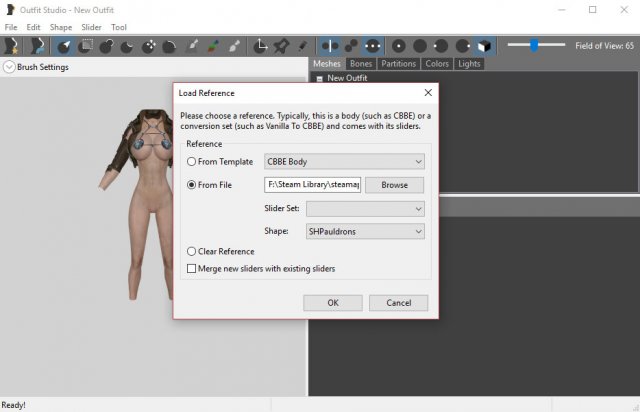Toggle the pushpin pivot tool

coord(282,45)
